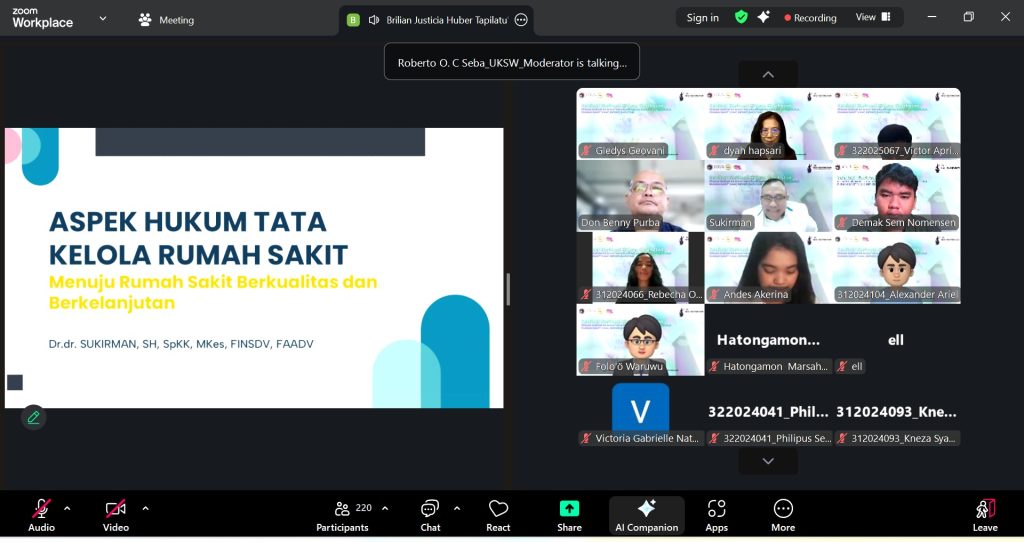Viewport: 1024px width, 542px height.
Task: Open the annotate pencil button
Action: [33, 417]
